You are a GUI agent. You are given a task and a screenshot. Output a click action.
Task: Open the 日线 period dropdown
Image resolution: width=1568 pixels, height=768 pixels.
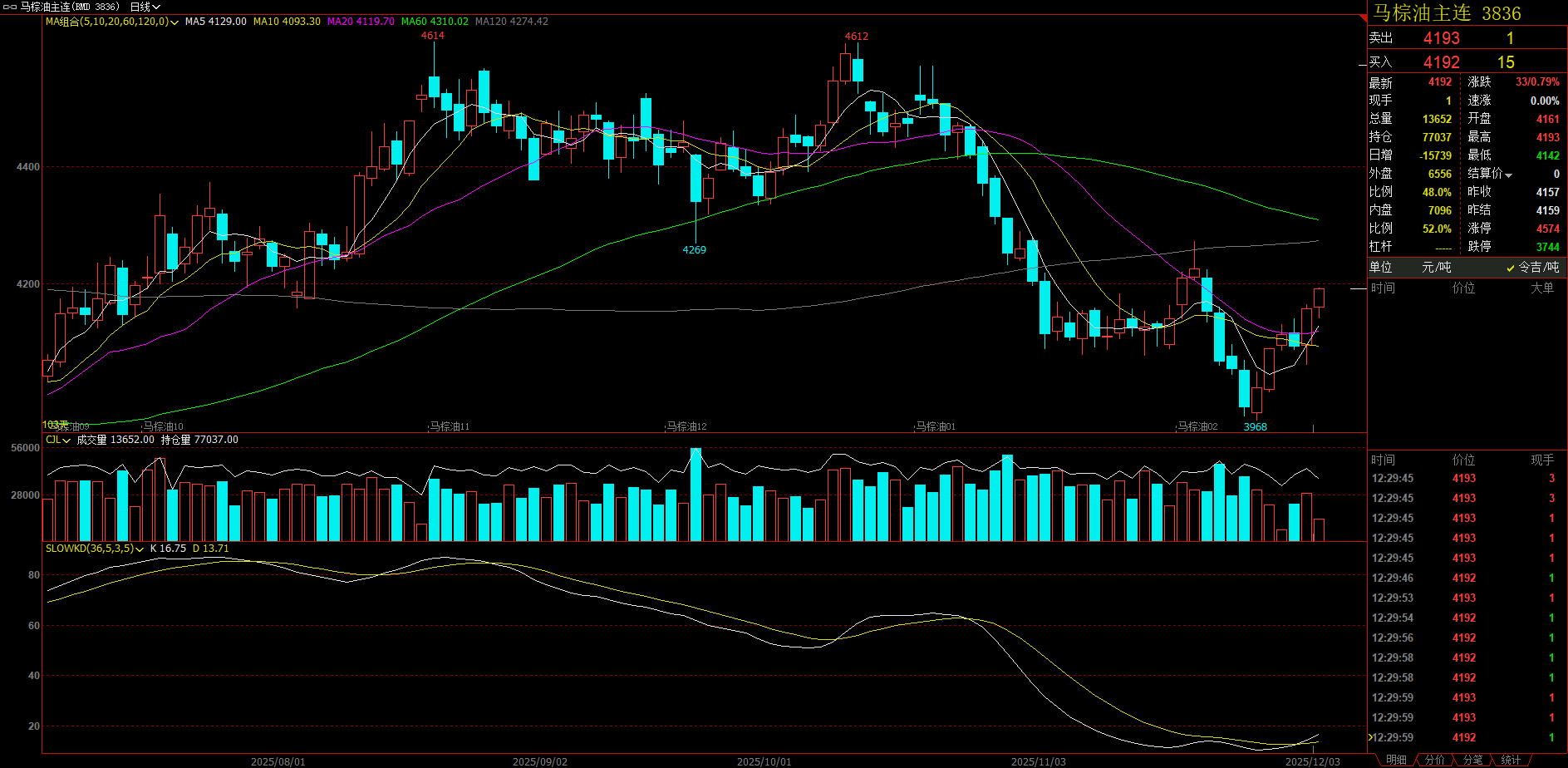(145, 7)
